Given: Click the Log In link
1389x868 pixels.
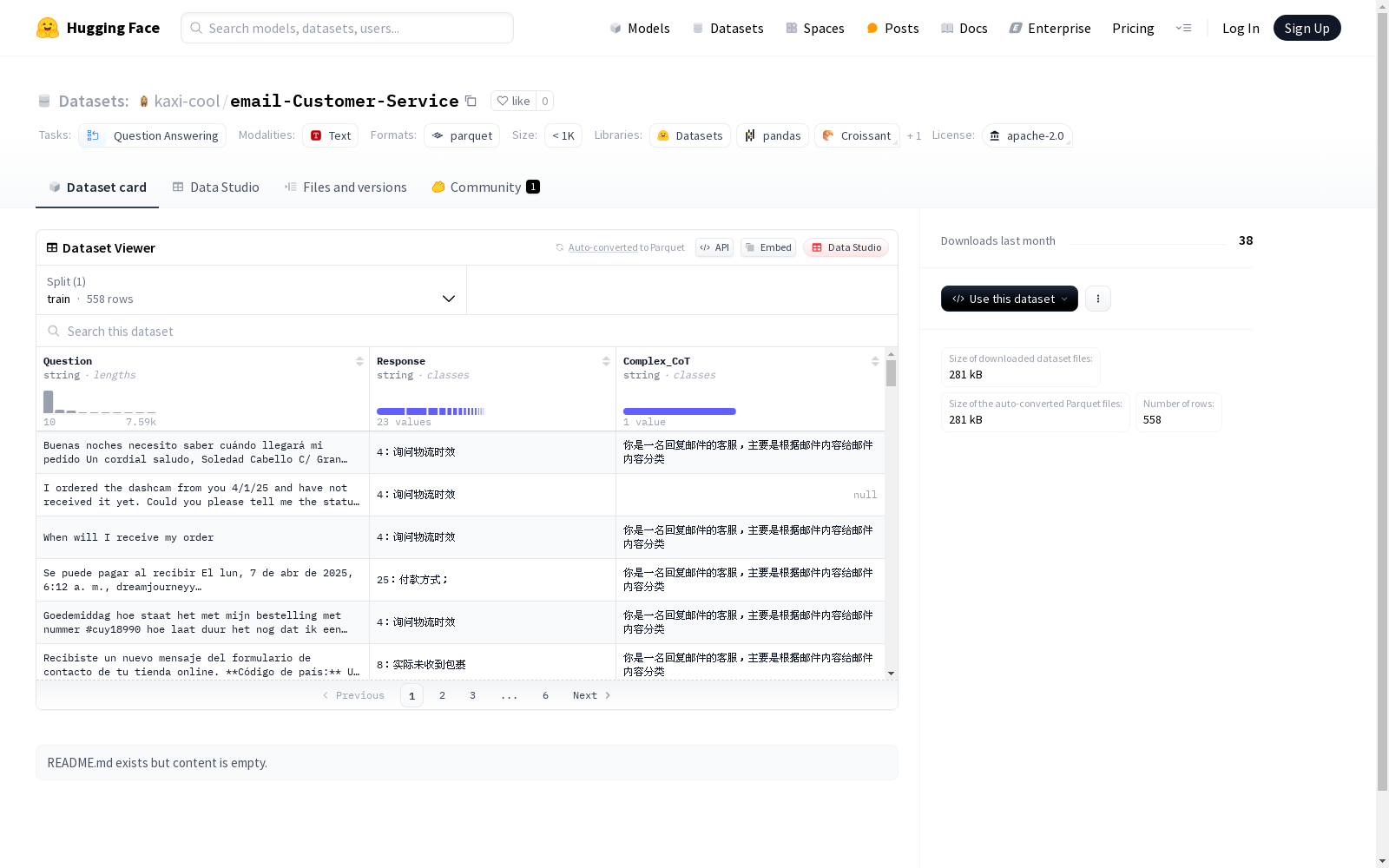Looking at the screenshot, I should [1241, 28].
